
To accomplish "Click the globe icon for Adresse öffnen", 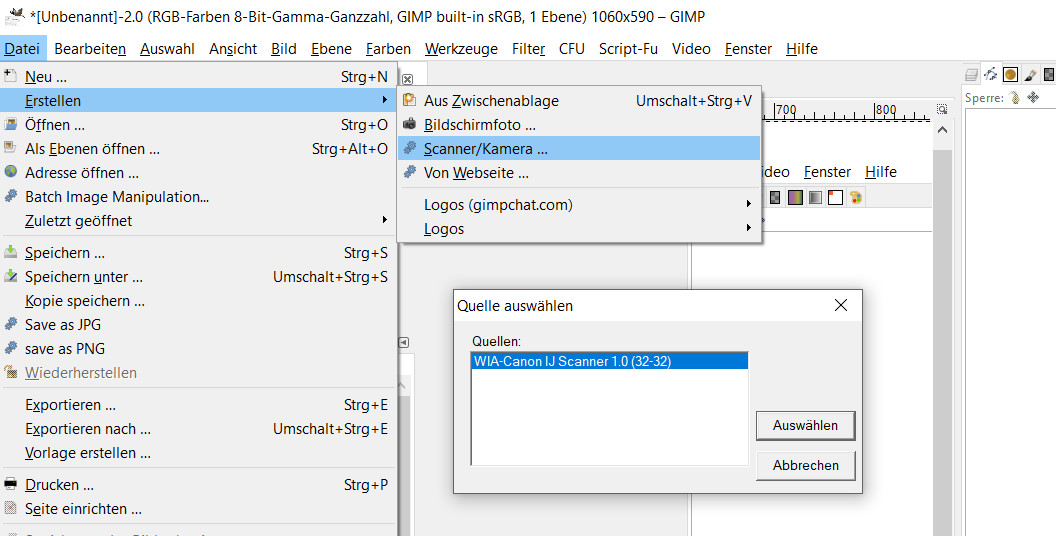I will click(x=11, y=173).
